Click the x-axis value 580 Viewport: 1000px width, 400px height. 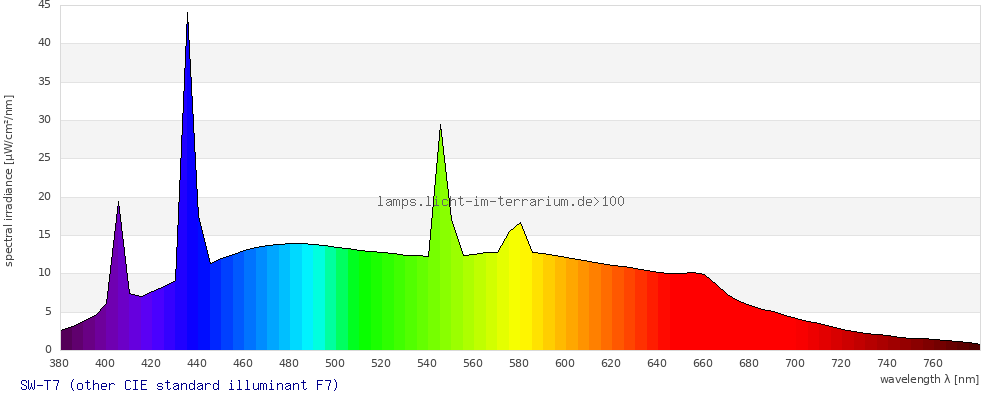point(518,364)
